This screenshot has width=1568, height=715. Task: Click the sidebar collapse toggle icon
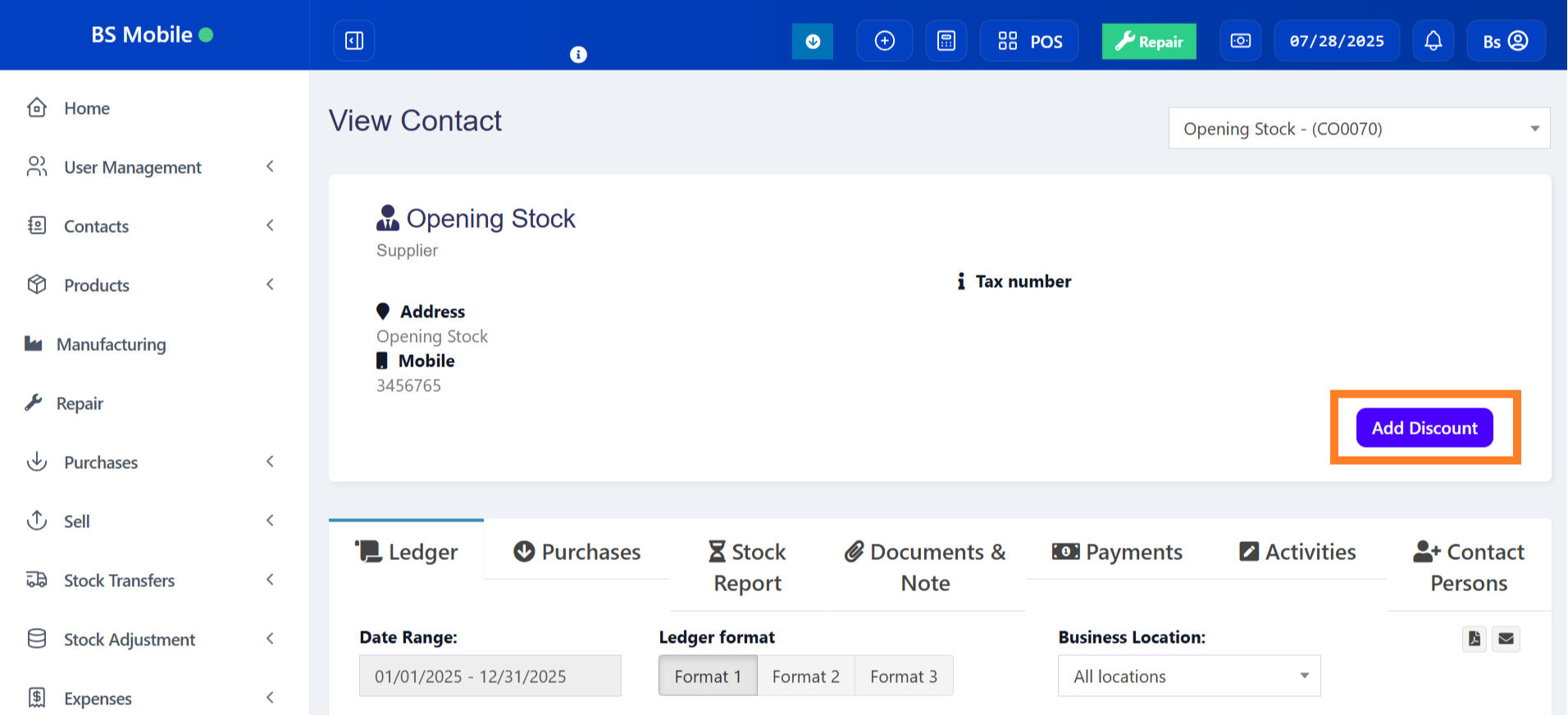click(x=354, y=41)
